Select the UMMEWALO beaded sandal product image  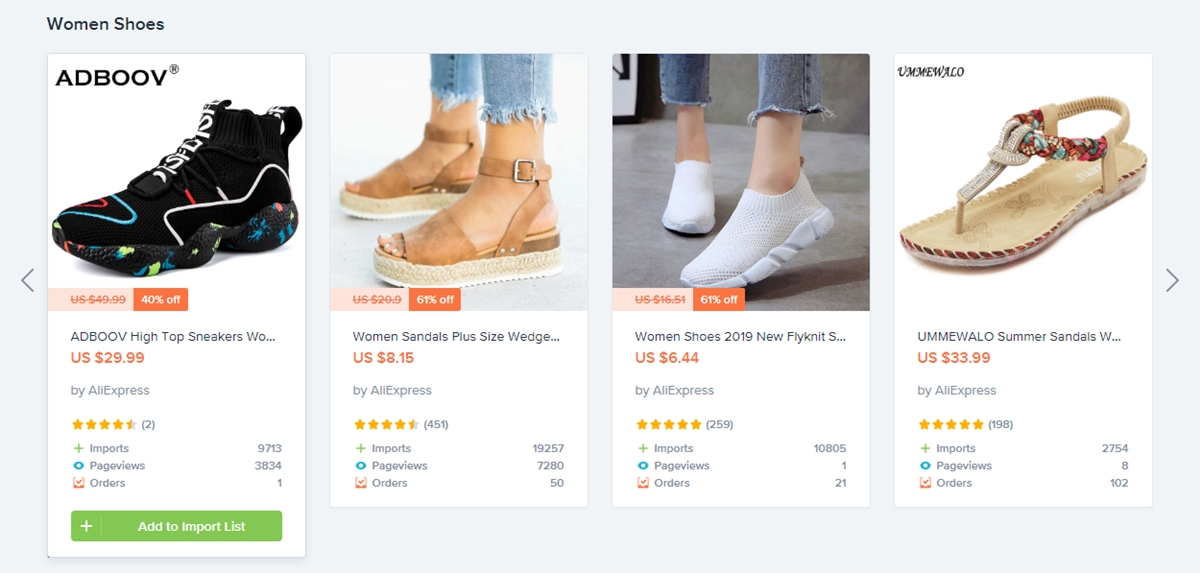1023,180
